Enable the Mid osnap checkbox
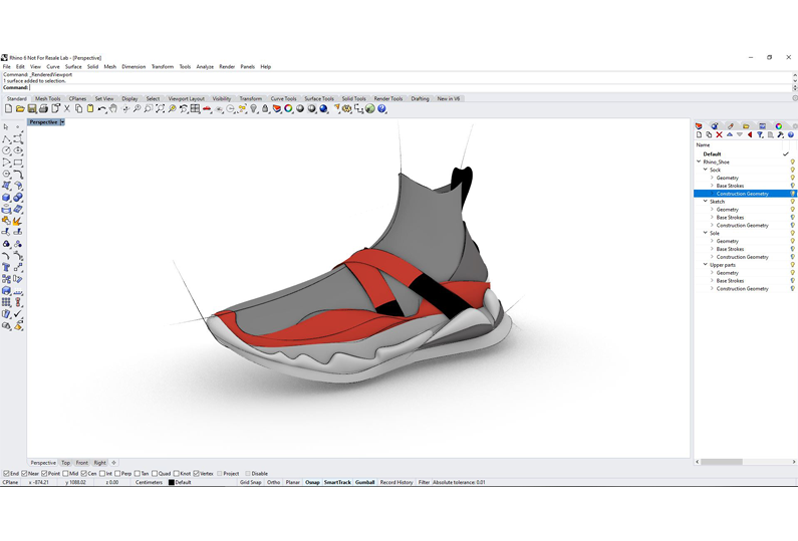 coord(64,473)
